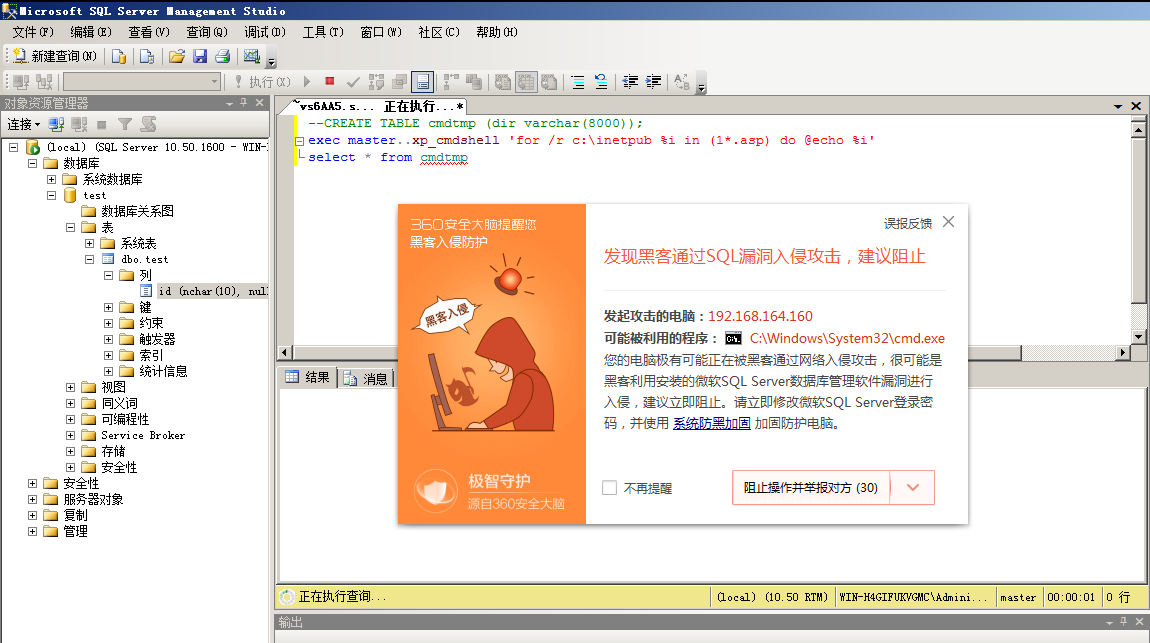Toggle Include Client Statistics
Viewport: 1150px width, 643px height.
[475, 82]
